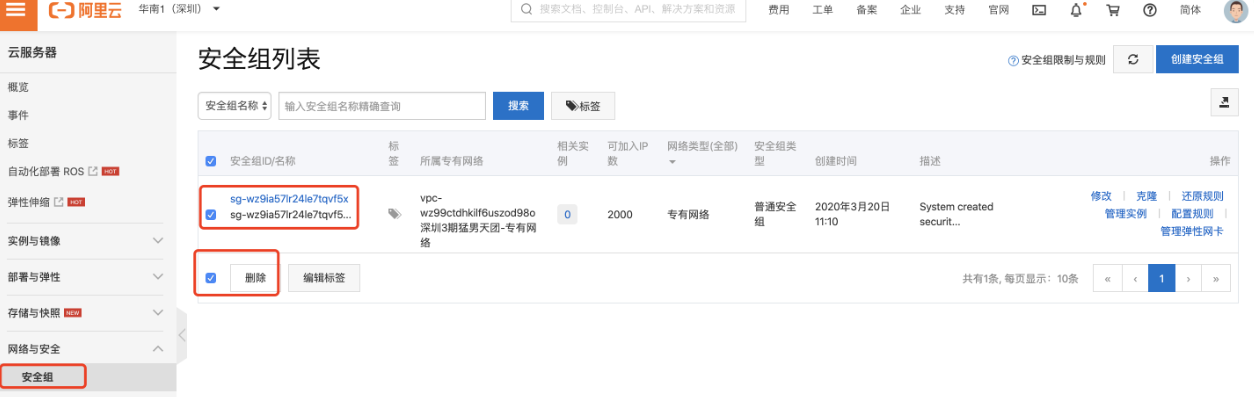The height and width of the screenshot is (397, 1254).
Task: Click 克隆 in the actions column
Action: [x=1145, y=196]
